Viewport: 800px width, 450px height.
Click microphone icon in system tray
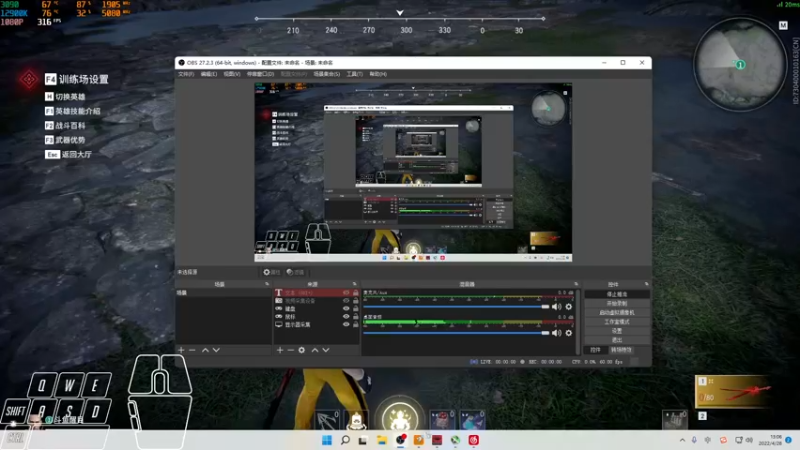694,440
